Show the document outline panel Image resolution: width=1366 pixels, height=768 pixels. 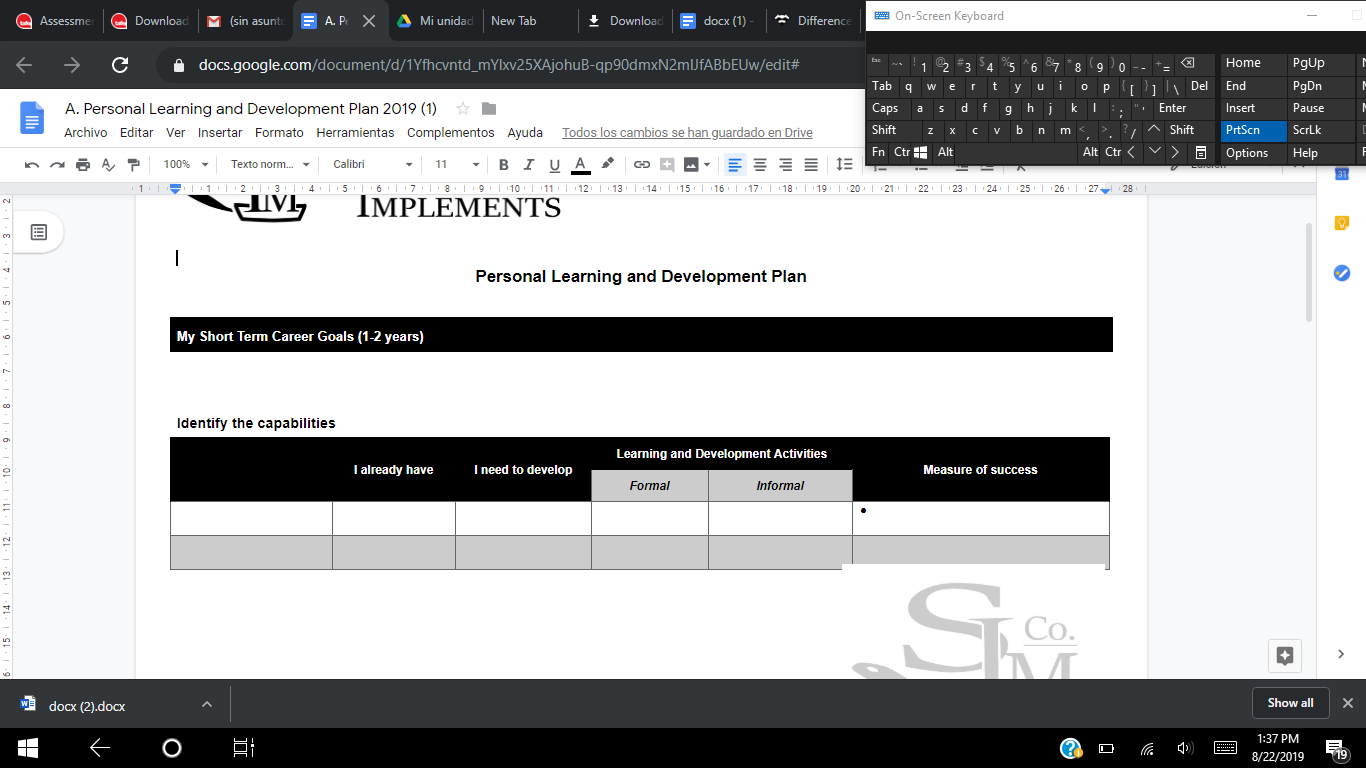pos(39,232)
